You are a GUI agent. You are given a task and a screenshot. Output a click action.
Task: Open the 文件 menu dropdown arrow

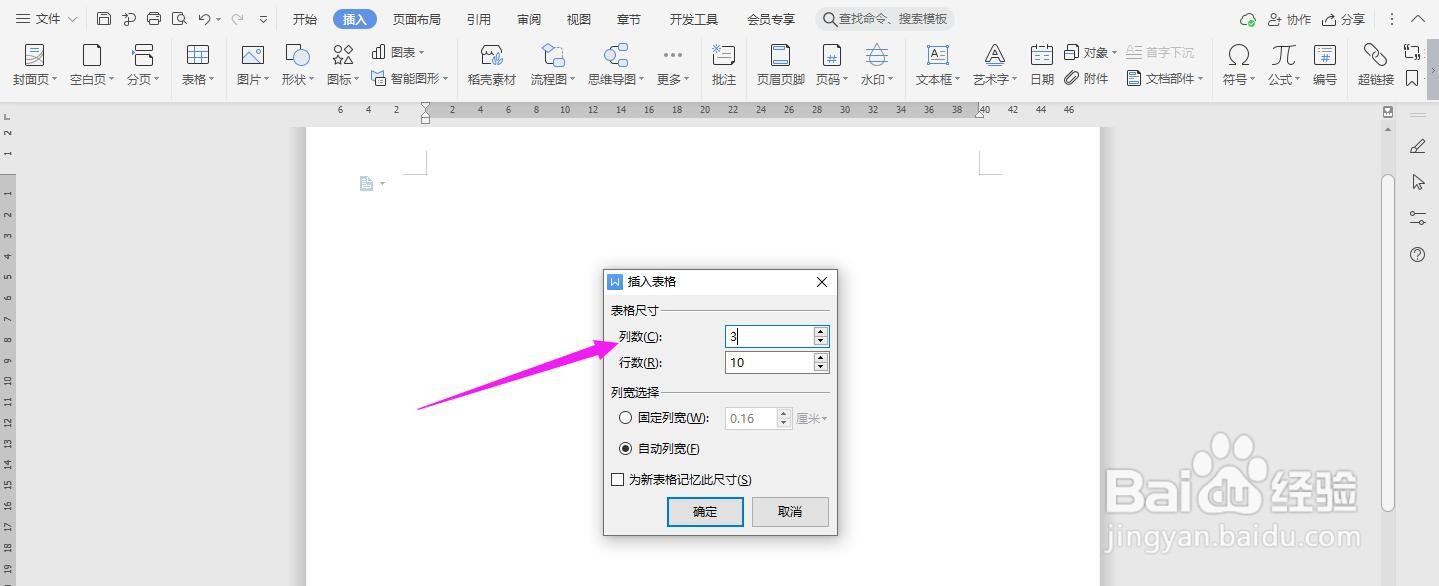click(72, 19)
